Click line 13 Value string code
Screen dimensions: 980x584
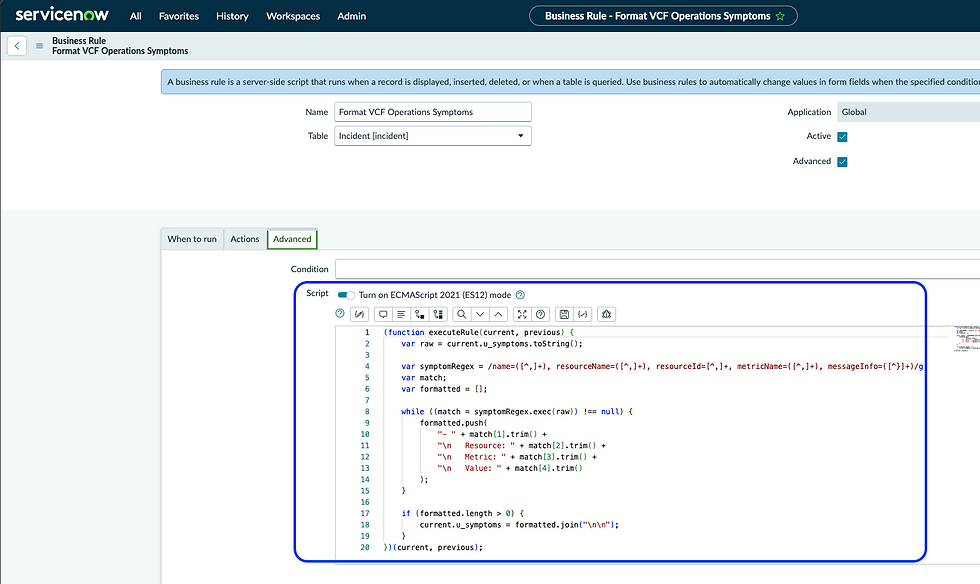point(510,468)
